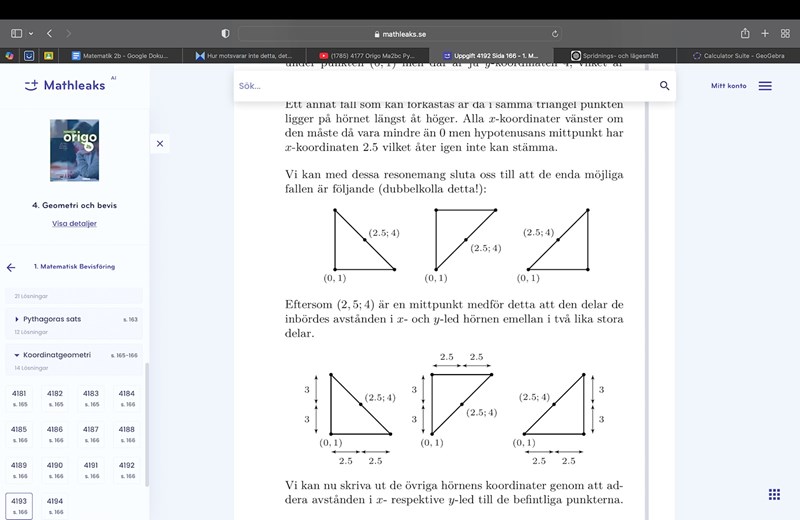Click the Visa detaljer link
Screen dimensions: 800x520
tap(74, 223)
